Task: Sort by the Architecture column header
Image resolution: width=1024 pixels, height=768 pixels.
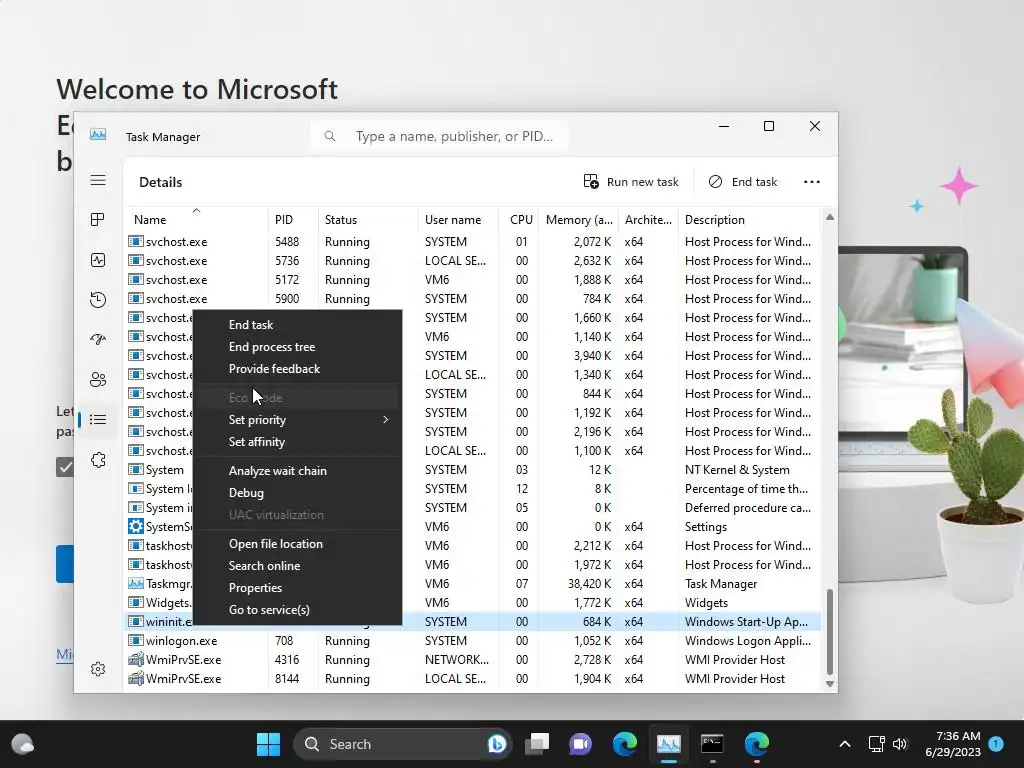Action: point(648,219)
